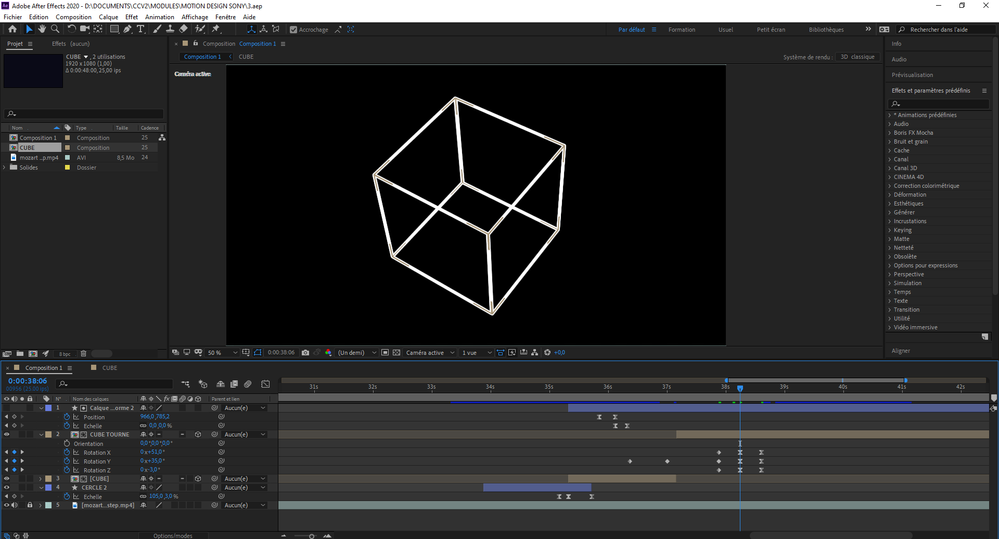Click the Home icon in the toolbar

12,29
